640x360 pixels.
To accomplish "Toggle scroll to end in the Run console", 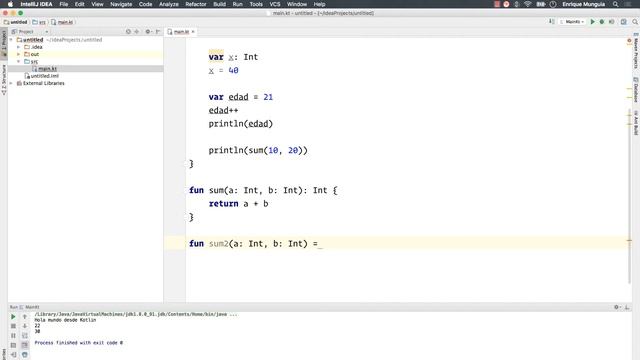I will click(24, 345).
